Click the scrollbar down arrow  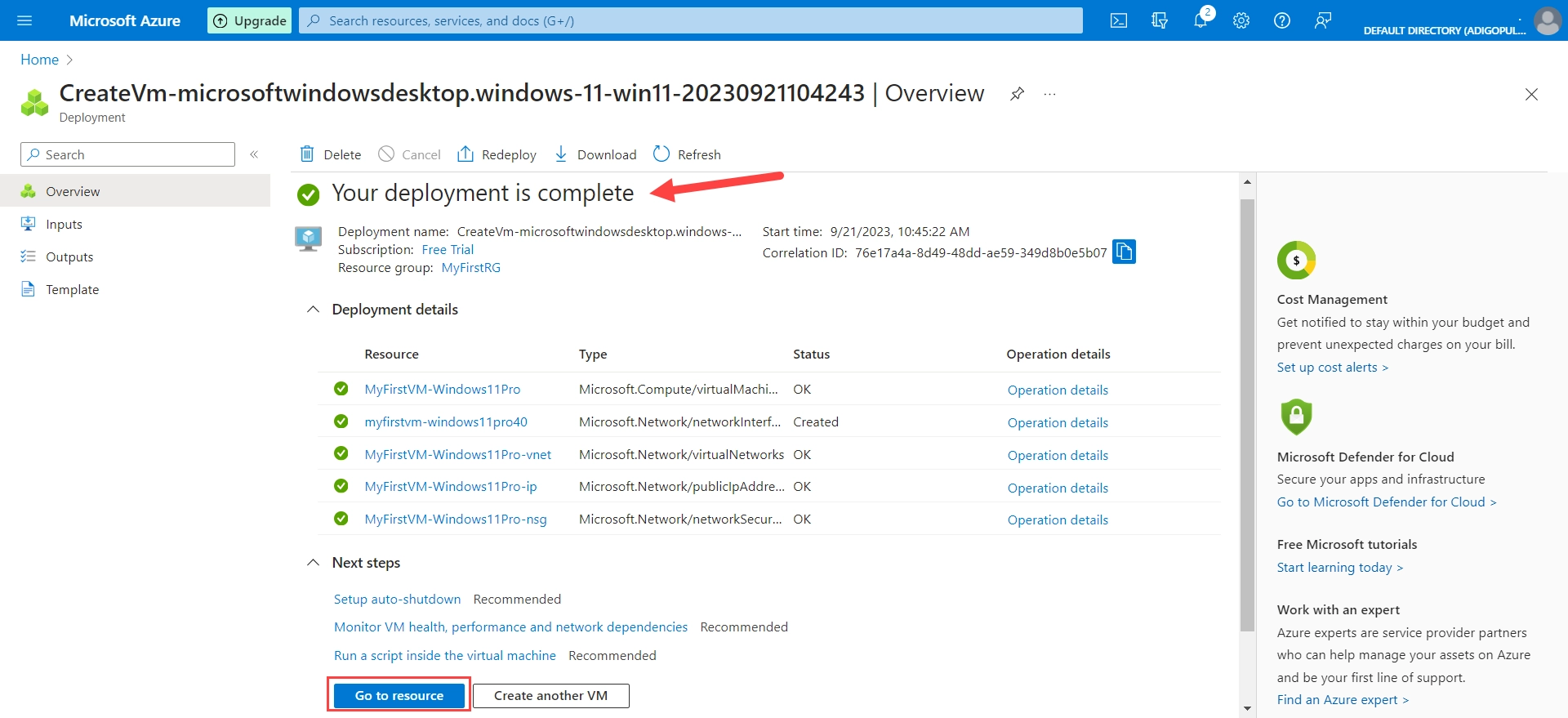pyautogui.click(x=1247, y=708)
